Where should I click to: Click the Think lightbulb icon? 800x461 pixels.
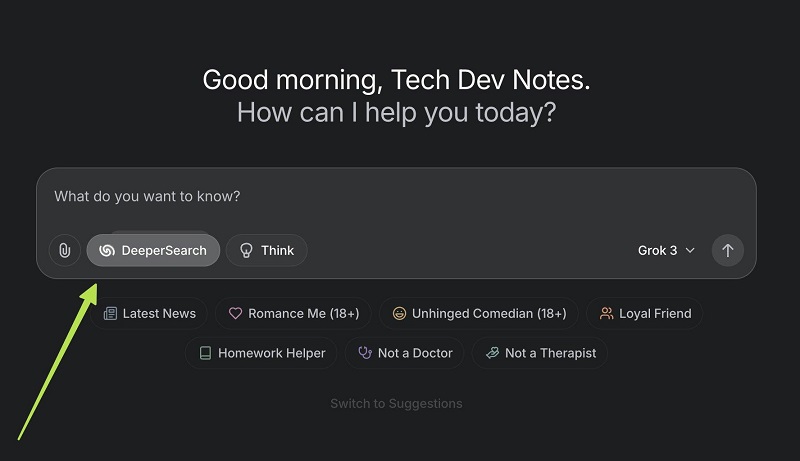coord(246,250)
